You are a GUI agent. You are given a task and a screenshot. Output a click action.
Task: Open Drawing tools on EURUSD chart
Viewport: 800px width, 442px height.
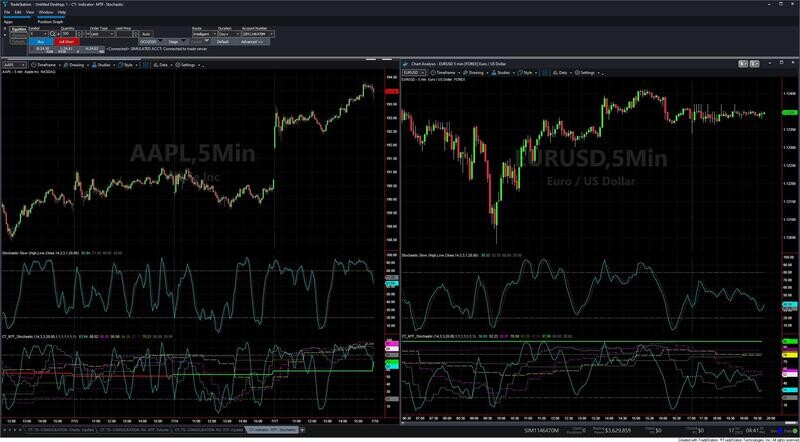[476, 73]
